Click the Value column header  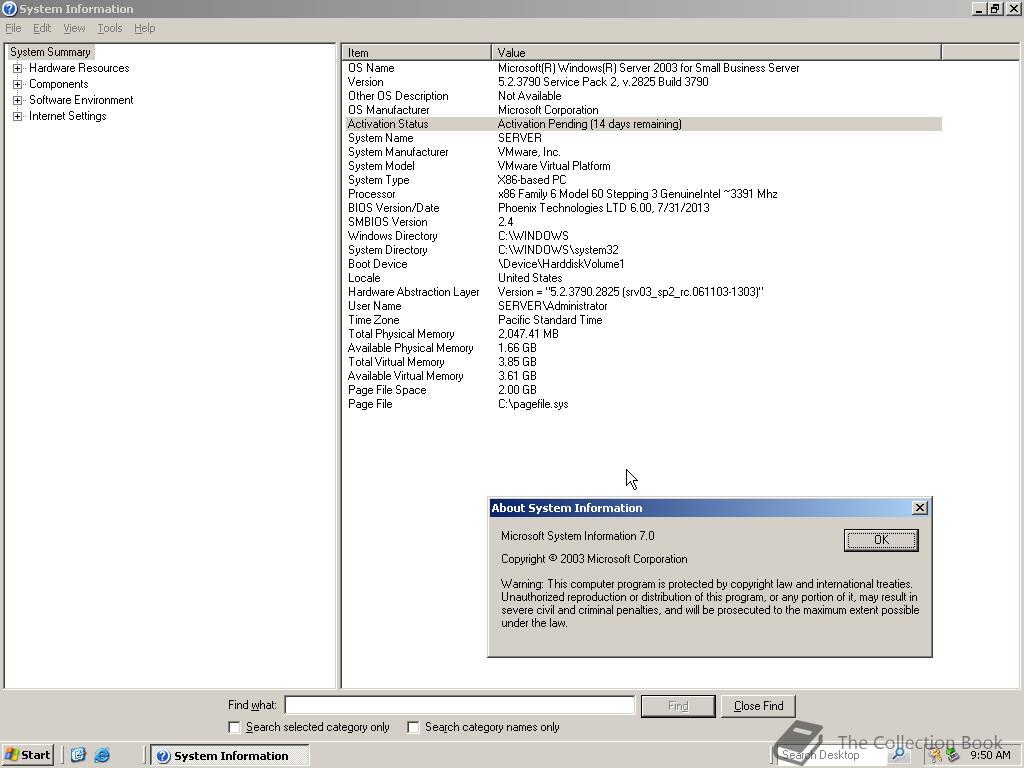pyautogui.click(x=716, y=53)
